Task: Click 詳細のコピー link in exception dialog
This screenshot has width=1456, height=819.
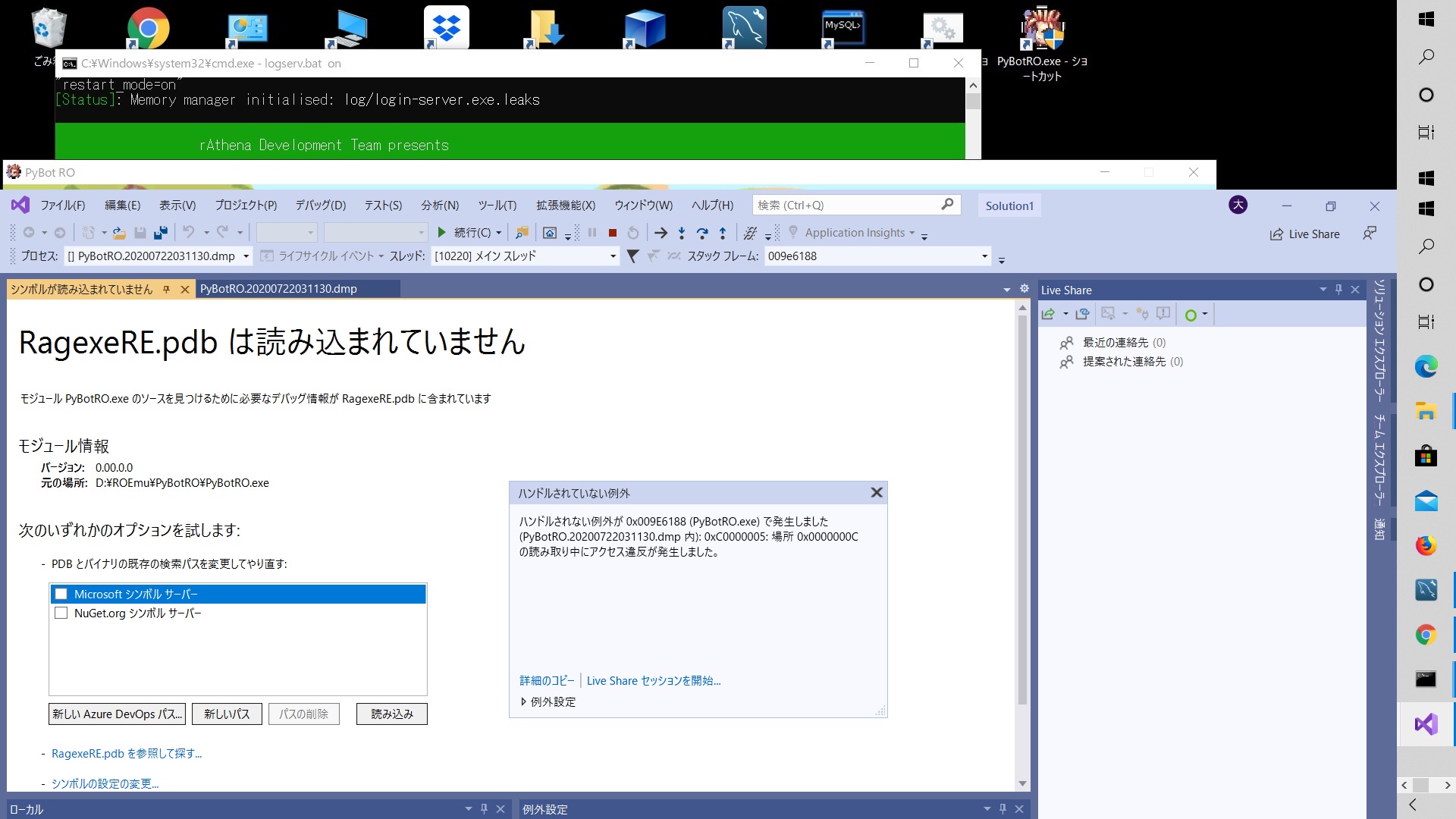Action: pos(546,681)
